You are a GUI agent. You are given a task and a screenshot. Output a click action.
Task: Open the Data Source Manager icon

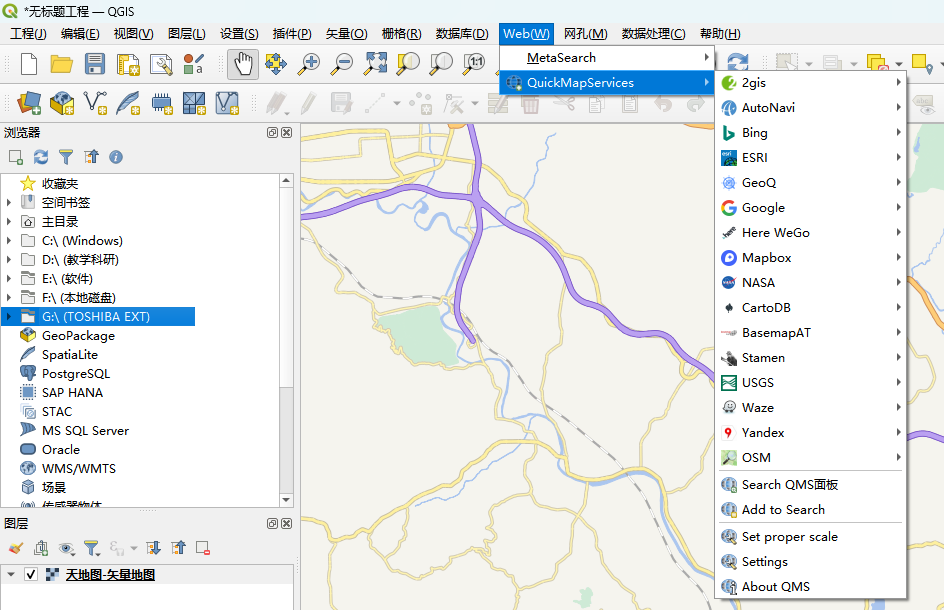29,104
